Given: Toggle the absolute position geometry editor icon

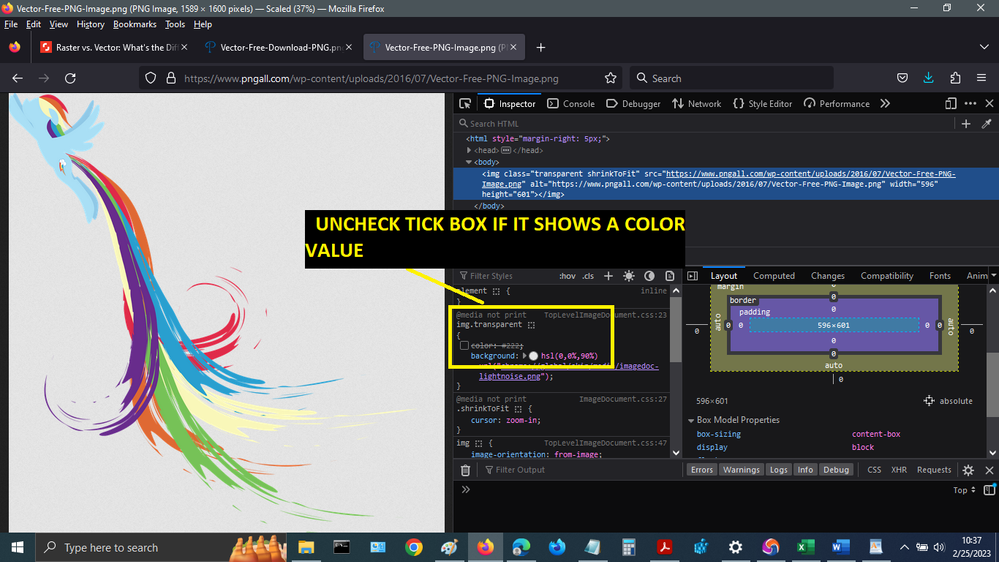Looking at the screenshot, I should coord(929,401).
